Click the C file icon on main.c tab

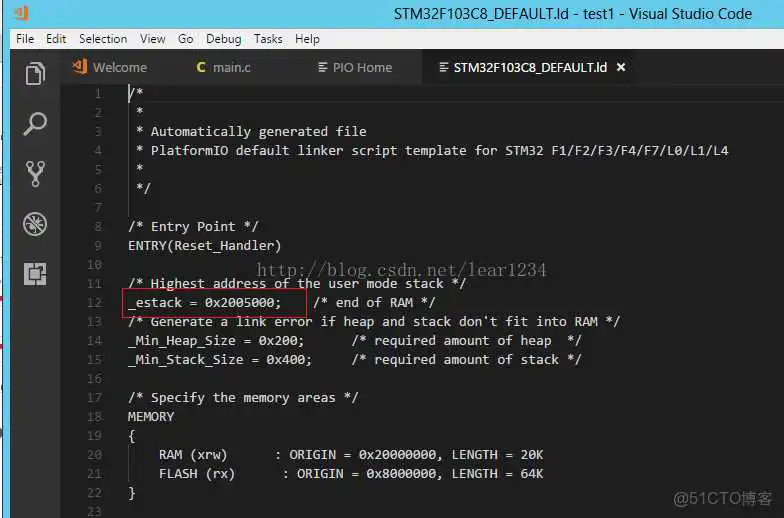tap(201, 67)
